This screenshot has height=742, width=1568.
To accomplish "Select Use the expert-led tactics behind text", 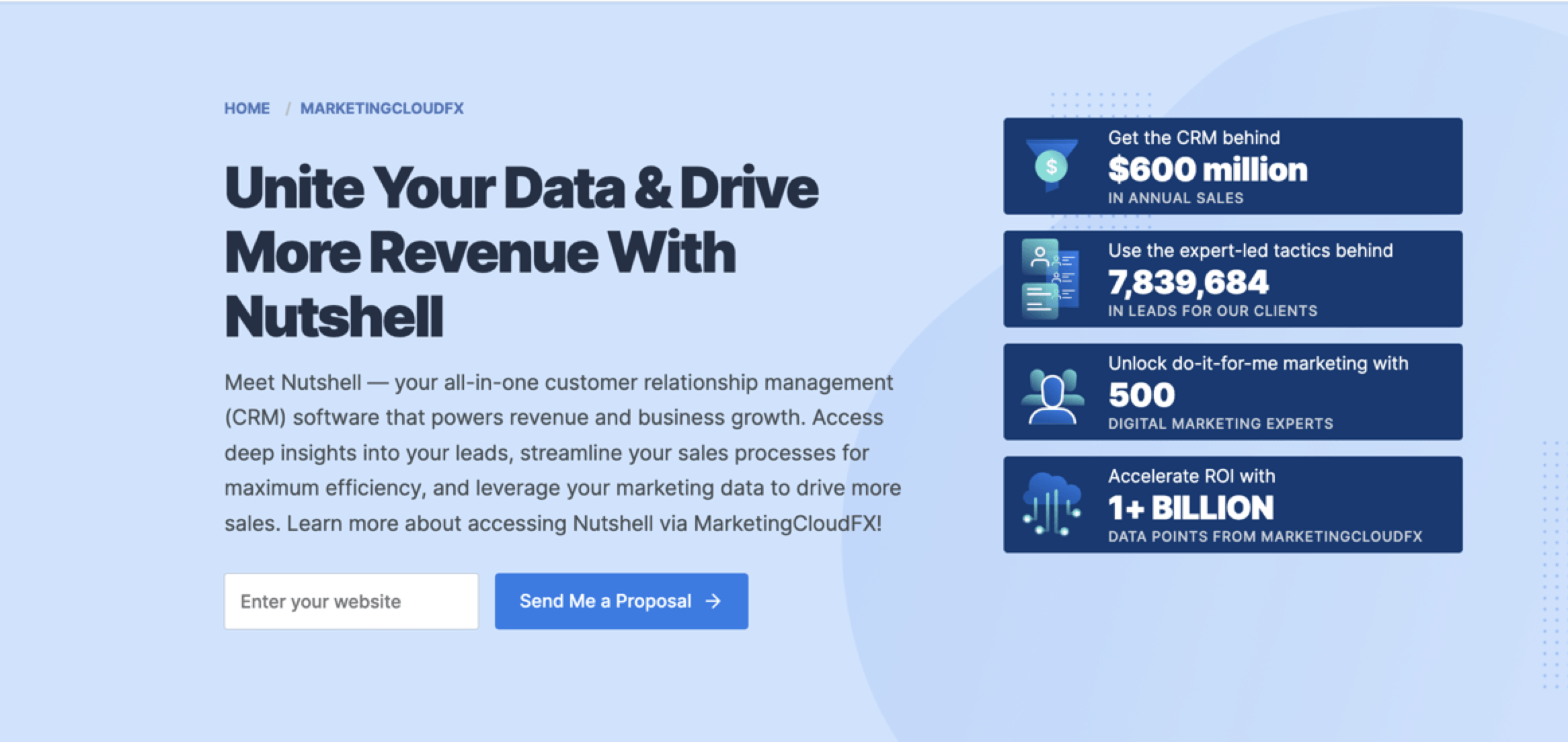I will click(1250, 251).
